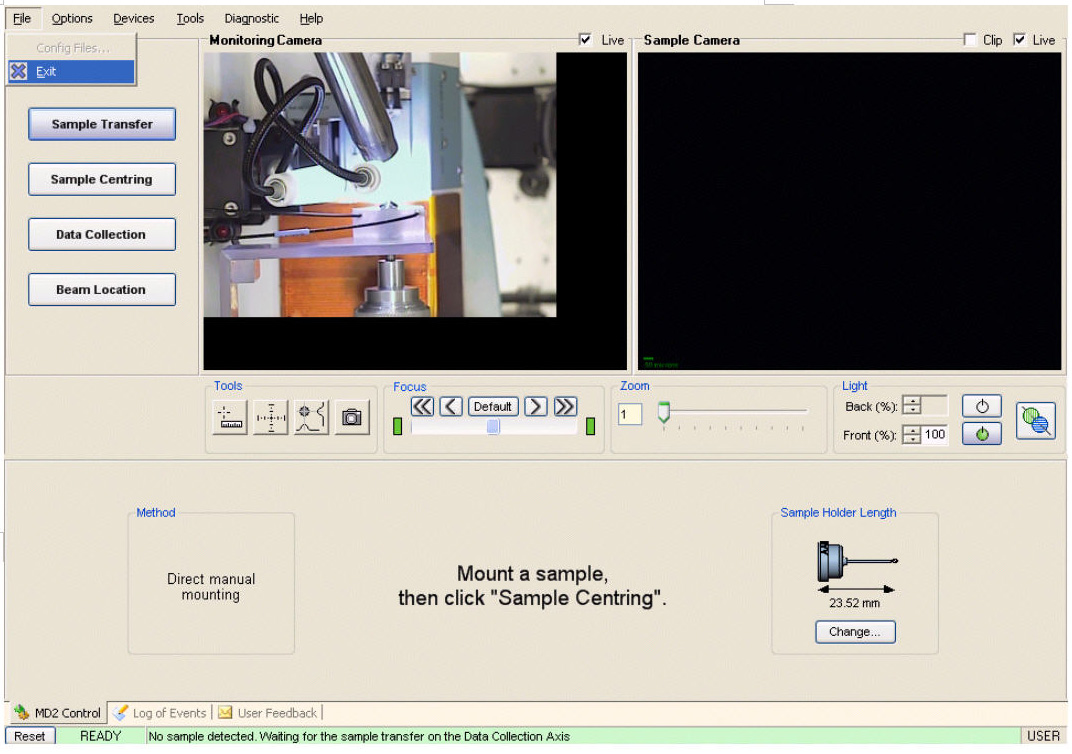Adjust the Front light percentage stepper
Viewport: 1072px width, 754px height.
pyautogui.click(x=912, y=435)
